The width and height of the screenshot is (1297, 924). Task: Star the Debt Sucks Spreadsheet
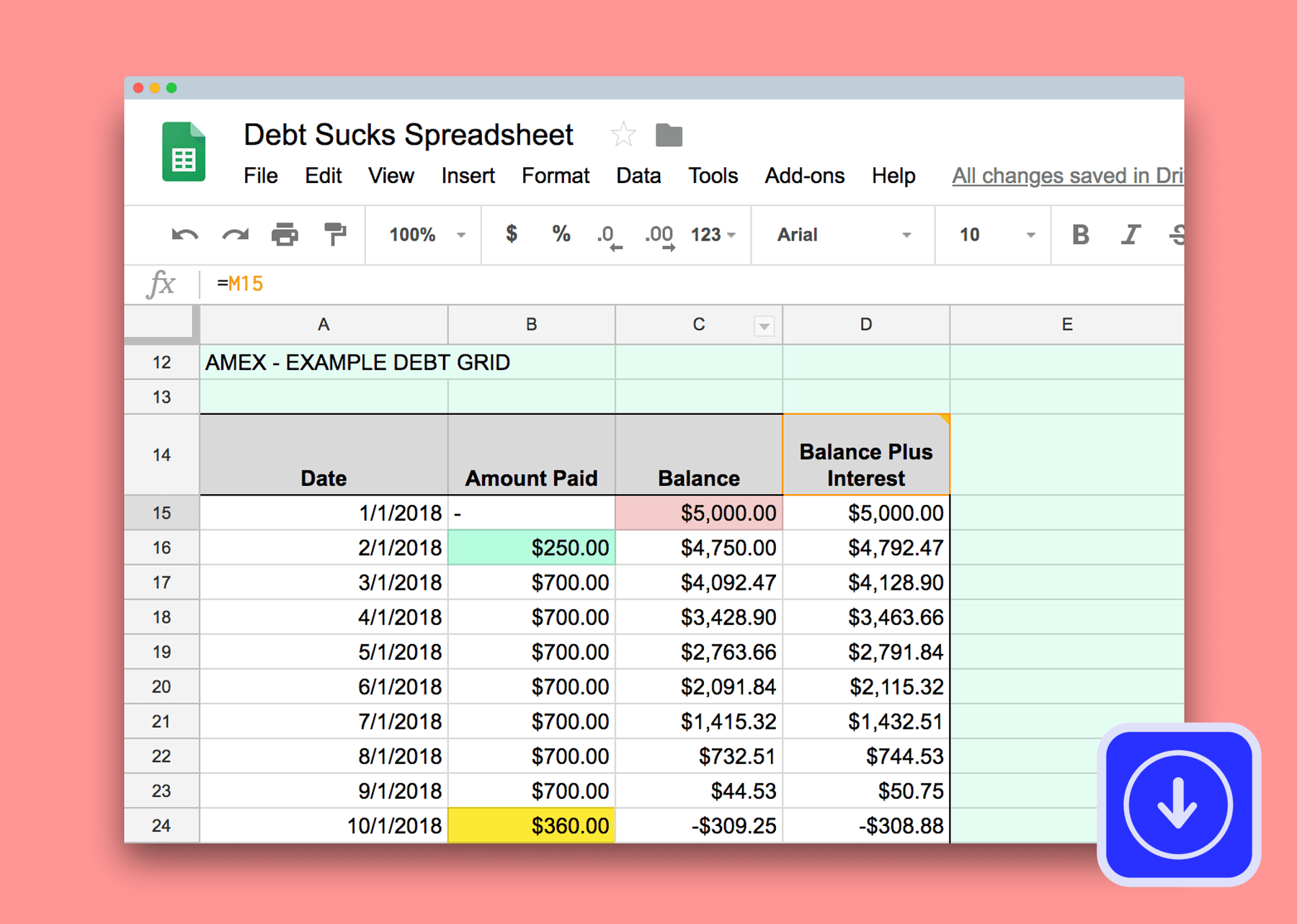623,134
